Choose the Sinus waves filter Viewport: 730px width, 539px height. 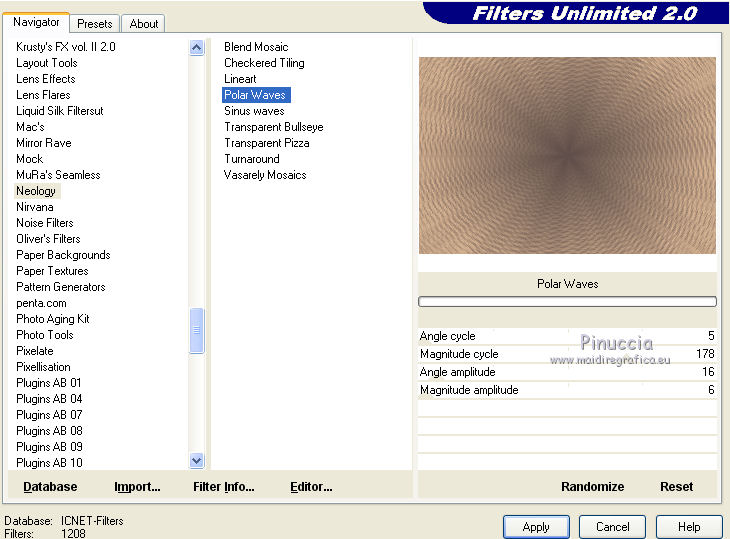254,111
